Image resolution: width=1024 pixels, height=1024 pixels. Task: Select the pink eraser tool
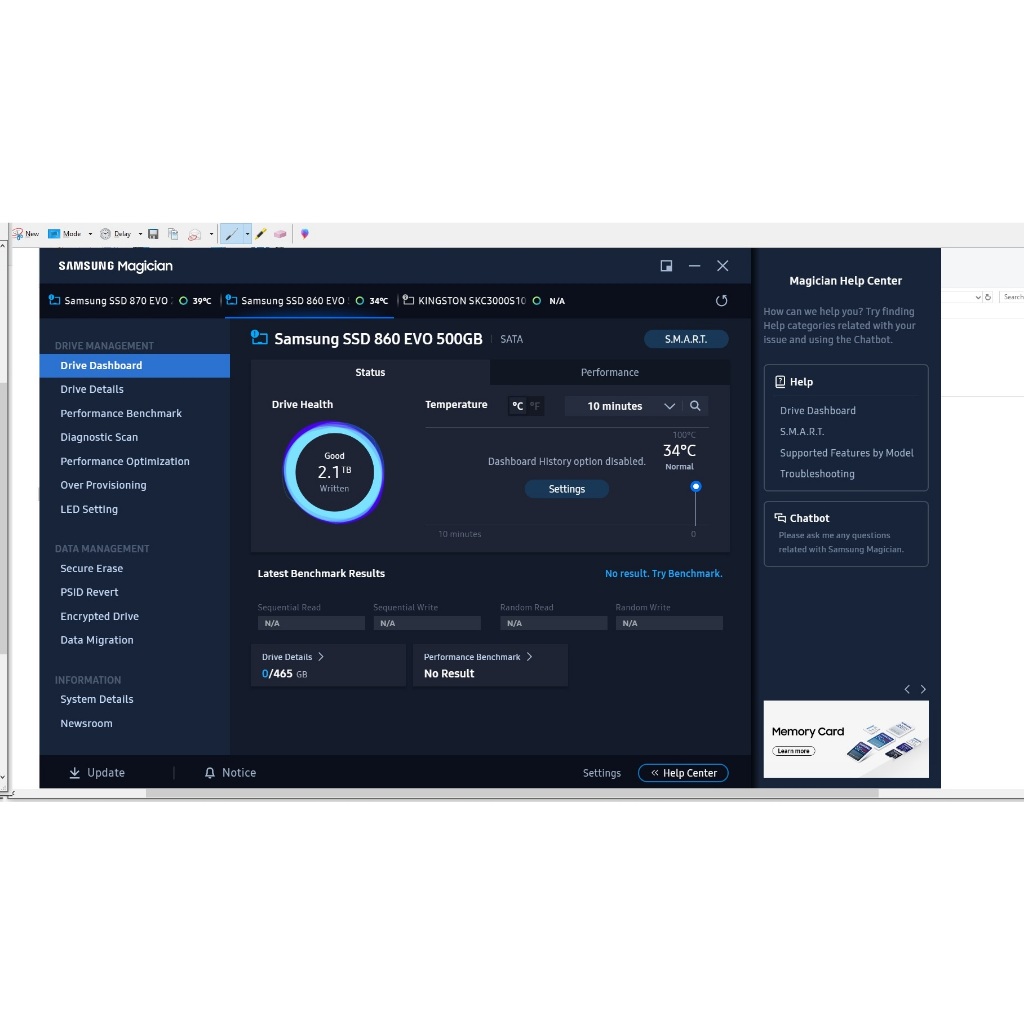[280, 234]
